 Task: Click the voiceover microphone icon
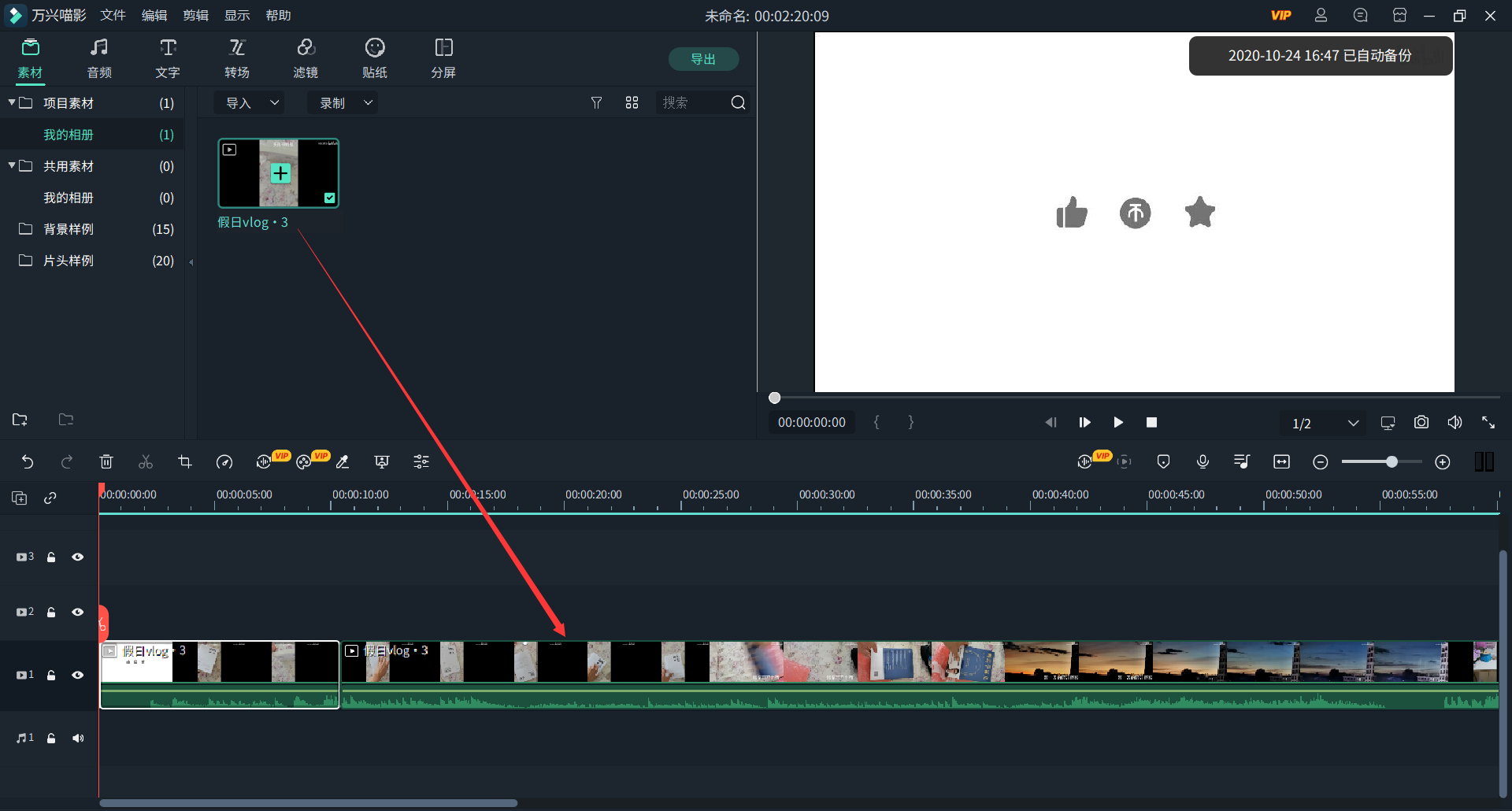pos(1203,462)
